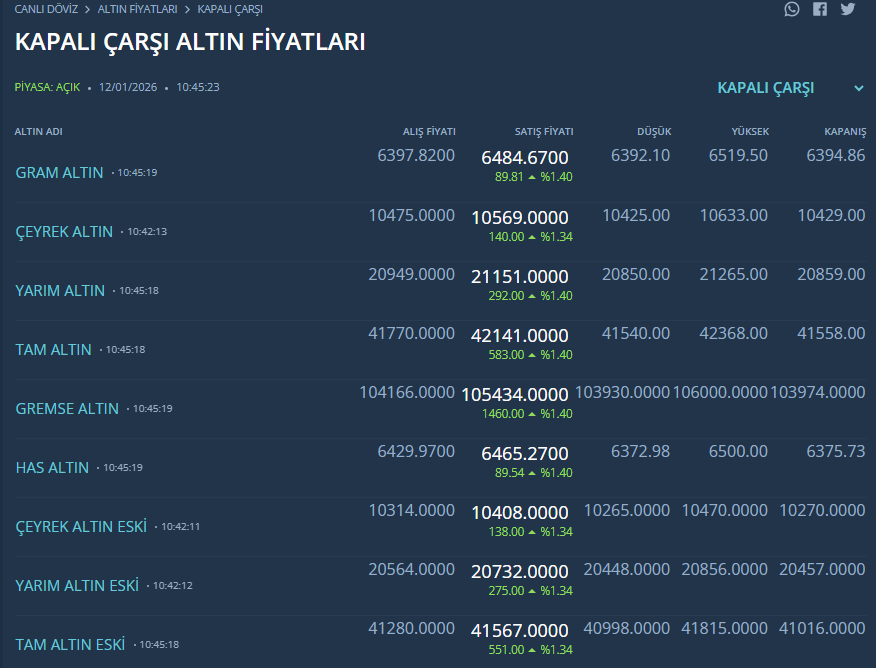The height and width of the screenshot is (668, 876).
Task: Open ALTIN FİYATLARI breadcrumb link
Action: (137, 9)
